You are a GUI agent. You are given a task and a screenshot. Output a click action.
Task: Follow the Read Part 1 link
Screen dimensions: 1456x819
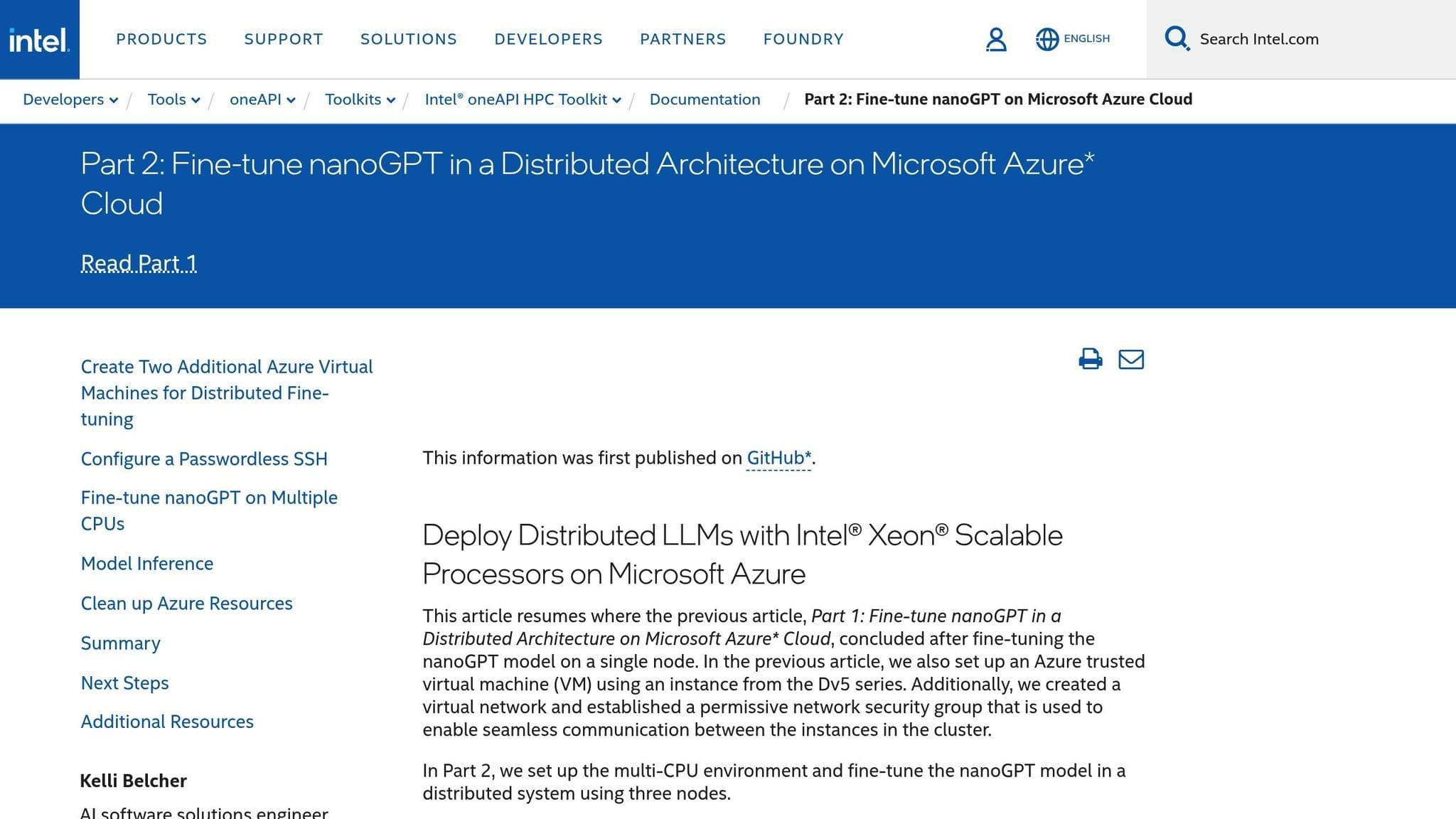[x=139, y=263]
